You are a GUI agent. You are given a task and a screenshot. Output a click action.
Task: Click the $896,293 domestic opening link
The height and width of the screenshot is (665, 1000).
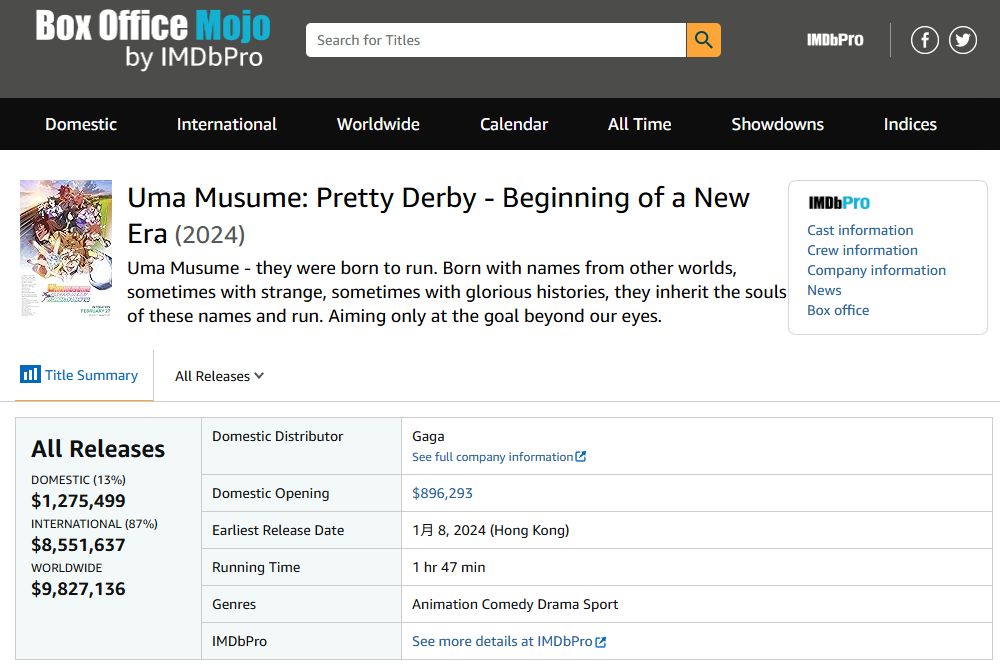[442, 493]
